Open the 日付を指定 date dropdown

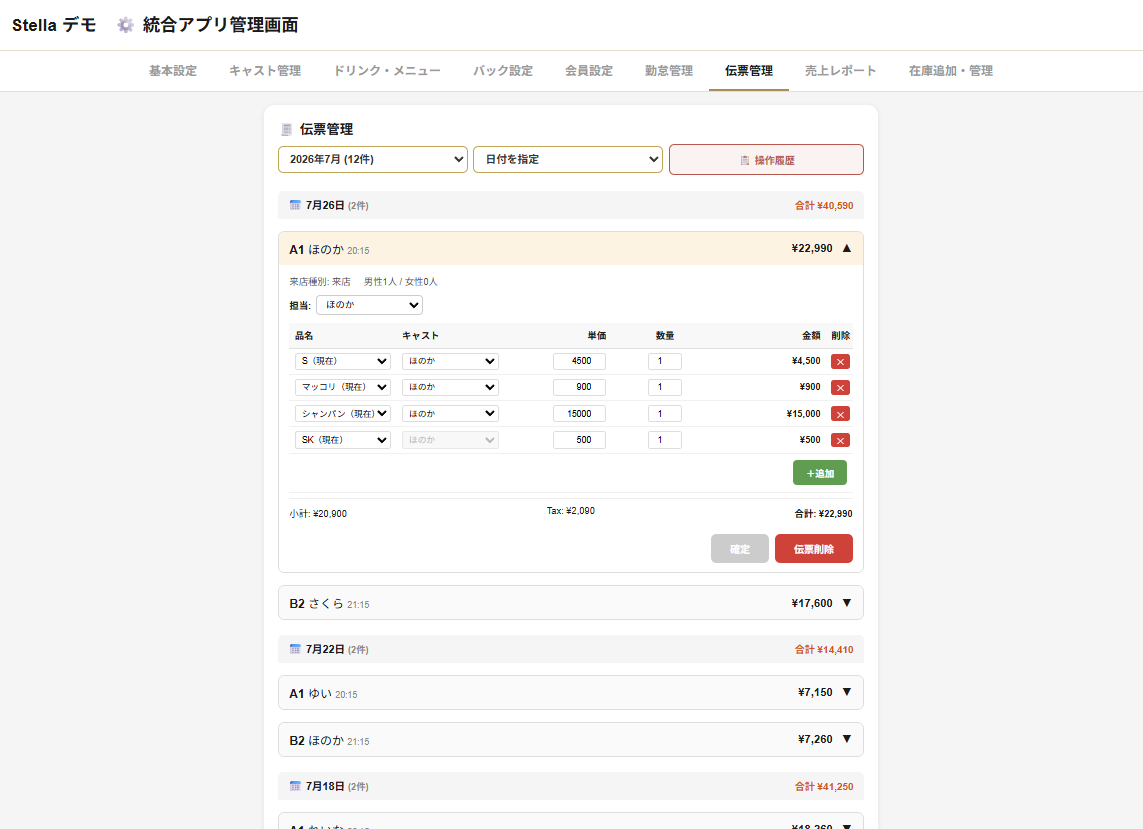[x=568, y=159]
